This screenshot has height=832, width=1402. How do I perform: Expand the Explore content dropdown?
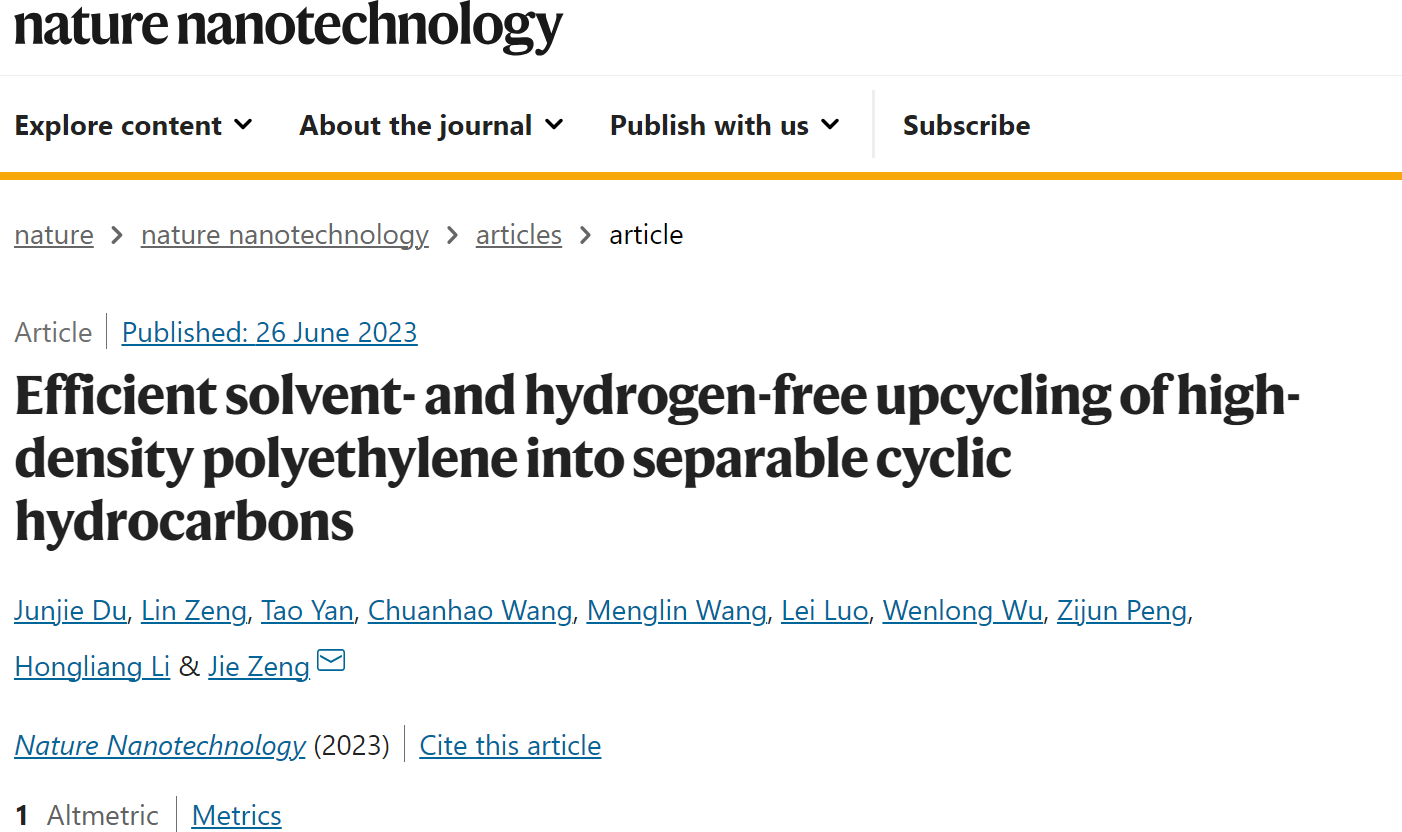pyautogui.click(x=134, y=125)
